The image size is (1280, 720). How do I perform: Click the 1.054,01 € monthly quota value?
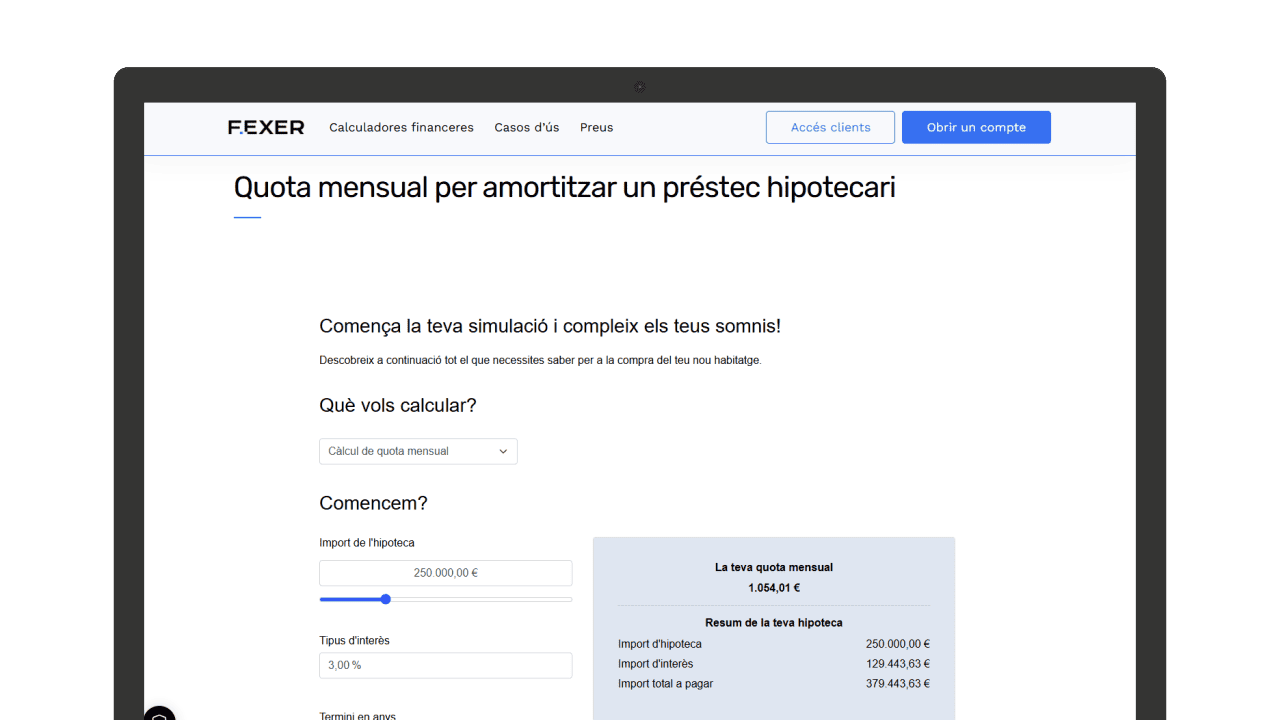pyautogui.click(x=773, y=588)
